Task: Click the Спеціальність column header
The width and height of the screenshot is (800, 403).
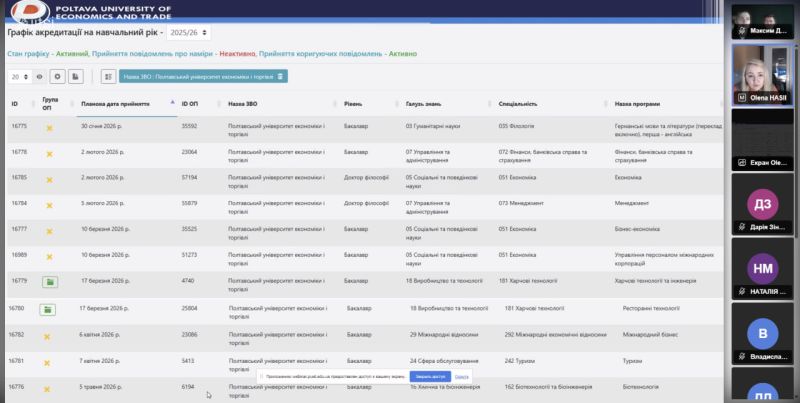Action: pyautogui.click(x=517, y=103)
